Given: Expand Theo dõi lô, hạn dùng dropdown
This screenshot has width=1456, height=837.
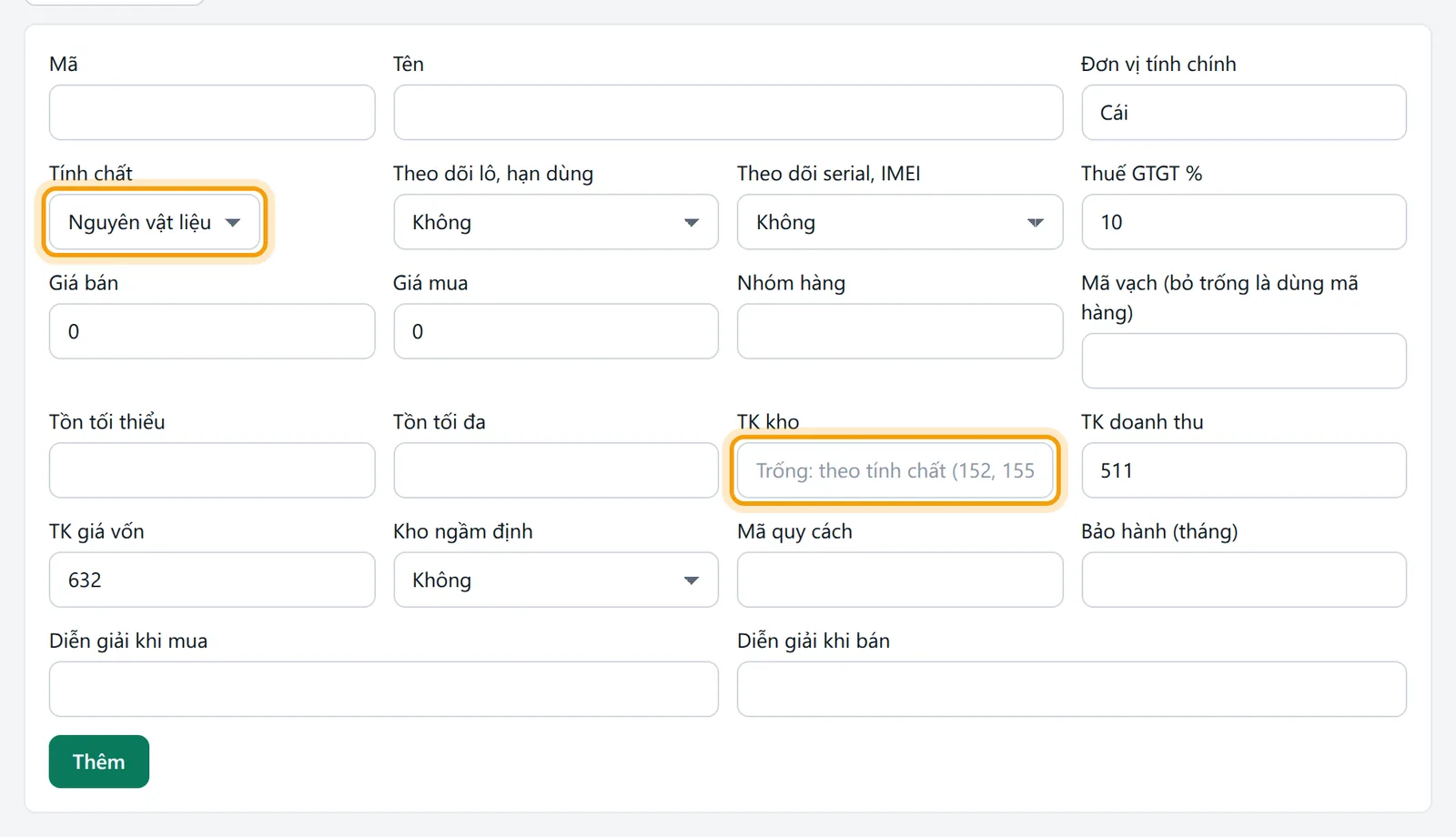Looking at the screenshot, I should pos(556,222).
